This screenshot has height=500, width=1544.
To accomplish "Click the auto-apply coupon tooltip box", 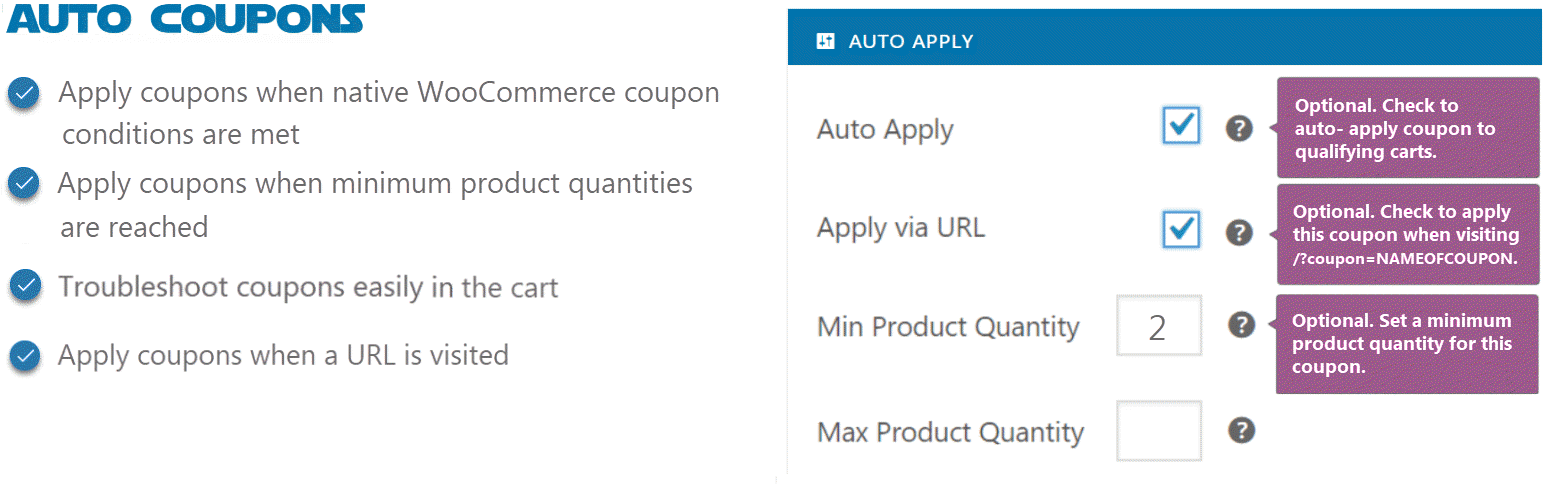I will click(1407, 128).
